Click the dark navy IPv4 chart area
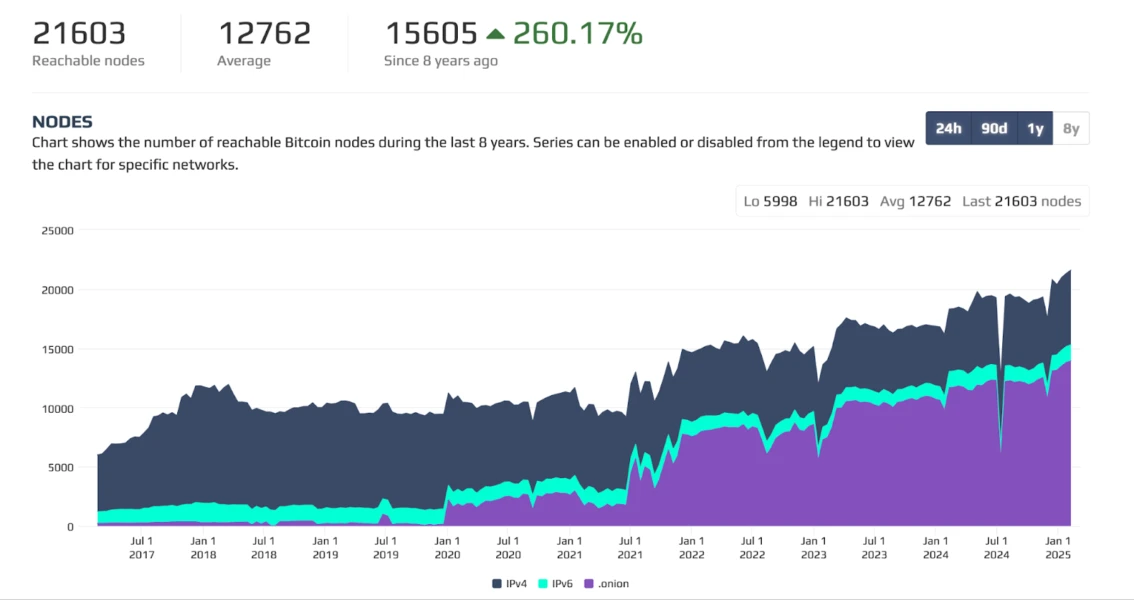Screen dimensions: 1134x600 (x=400, y=450)
